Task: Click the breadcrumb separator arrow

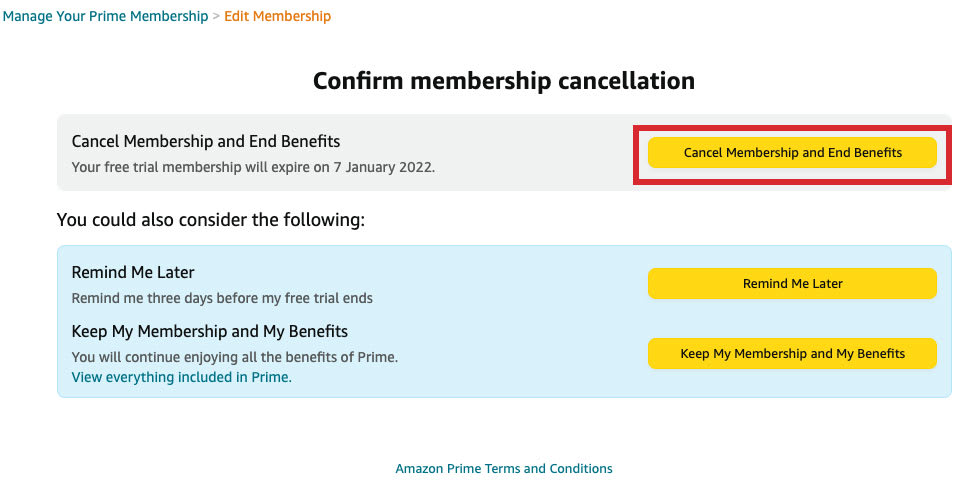Action: 216,16
